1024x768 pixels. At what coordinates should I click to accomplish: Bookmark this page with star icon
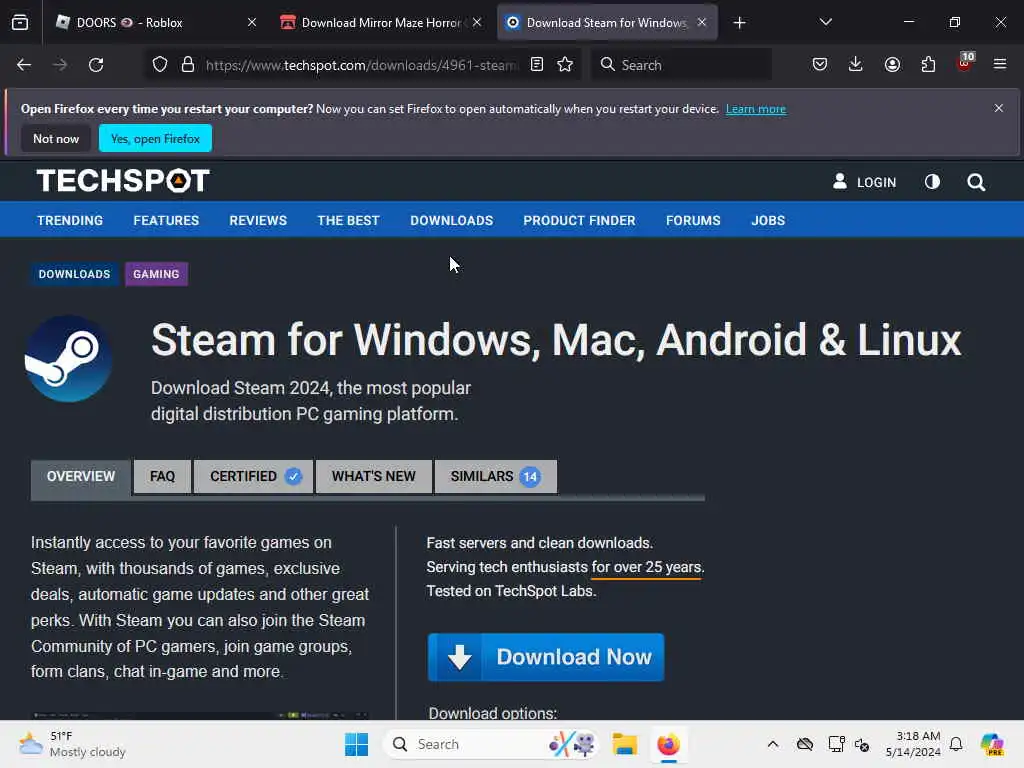(566, 65)
